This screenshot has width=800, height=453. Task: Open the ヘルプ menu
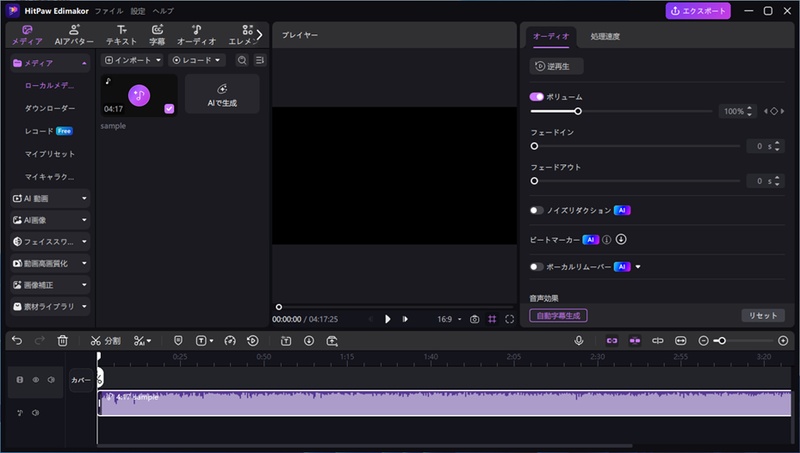(x=163, y=11)
